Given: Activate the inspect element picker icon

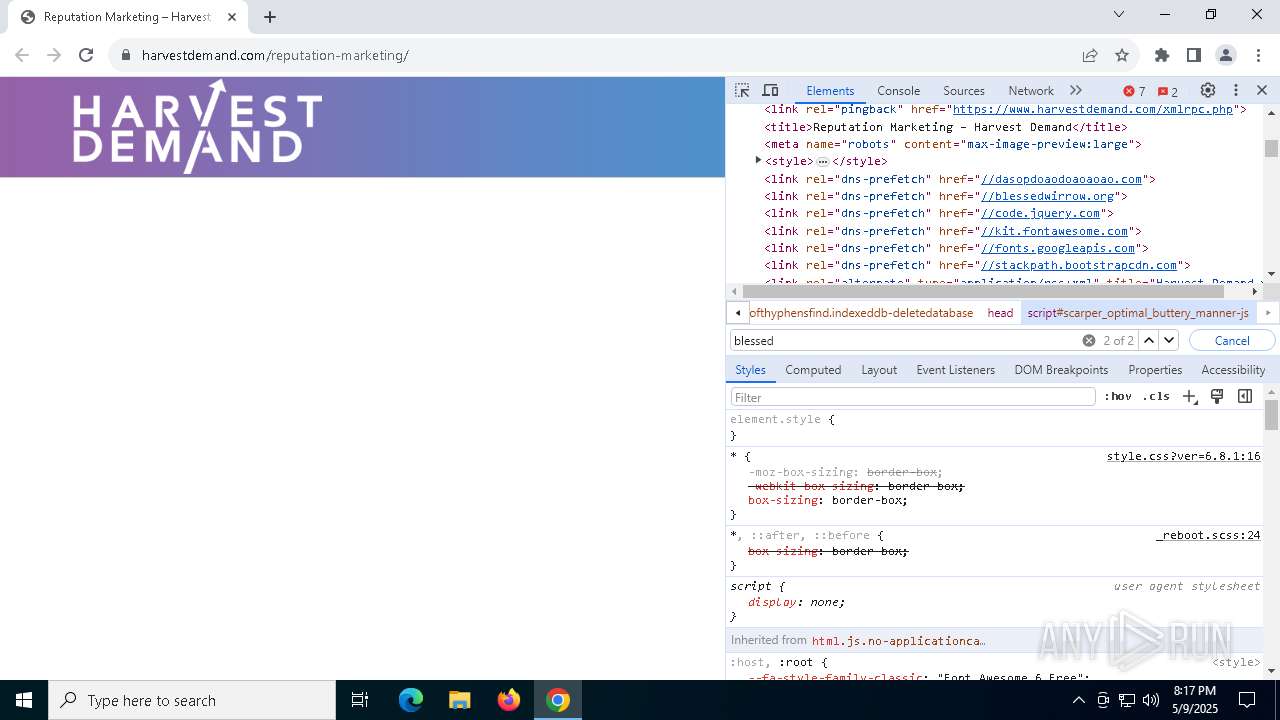Looking at the screenshot, I should (742, 90).
